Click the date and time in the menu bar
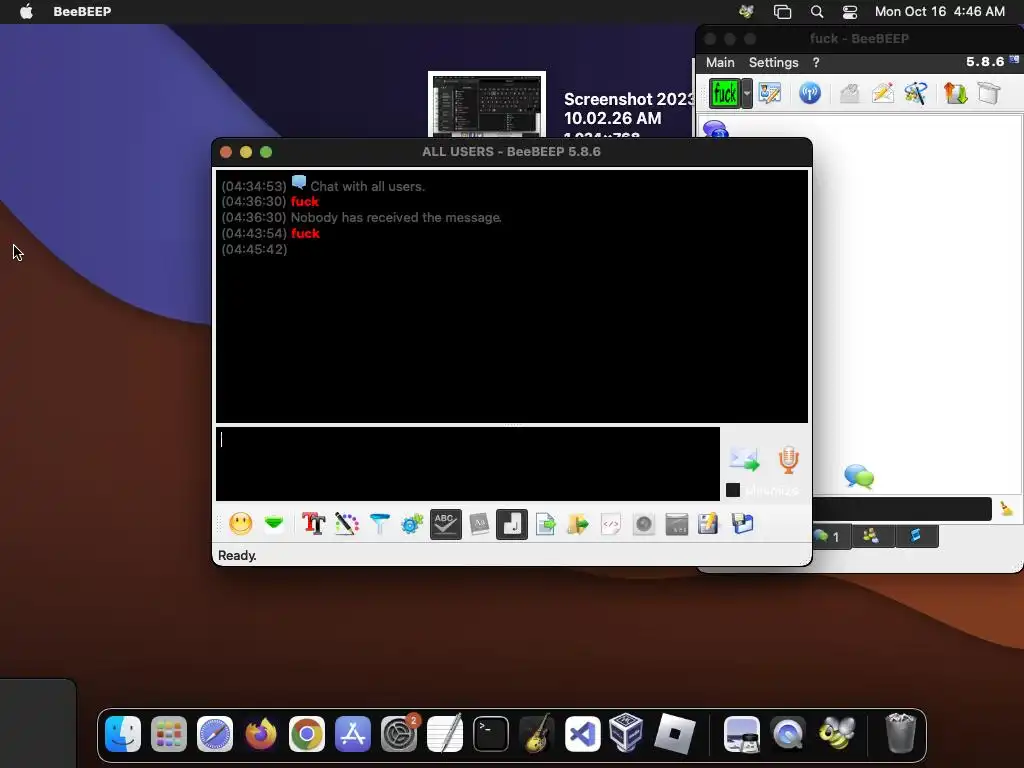Image resolution: width=1024 pixels, height=768 pixels. 940,11
